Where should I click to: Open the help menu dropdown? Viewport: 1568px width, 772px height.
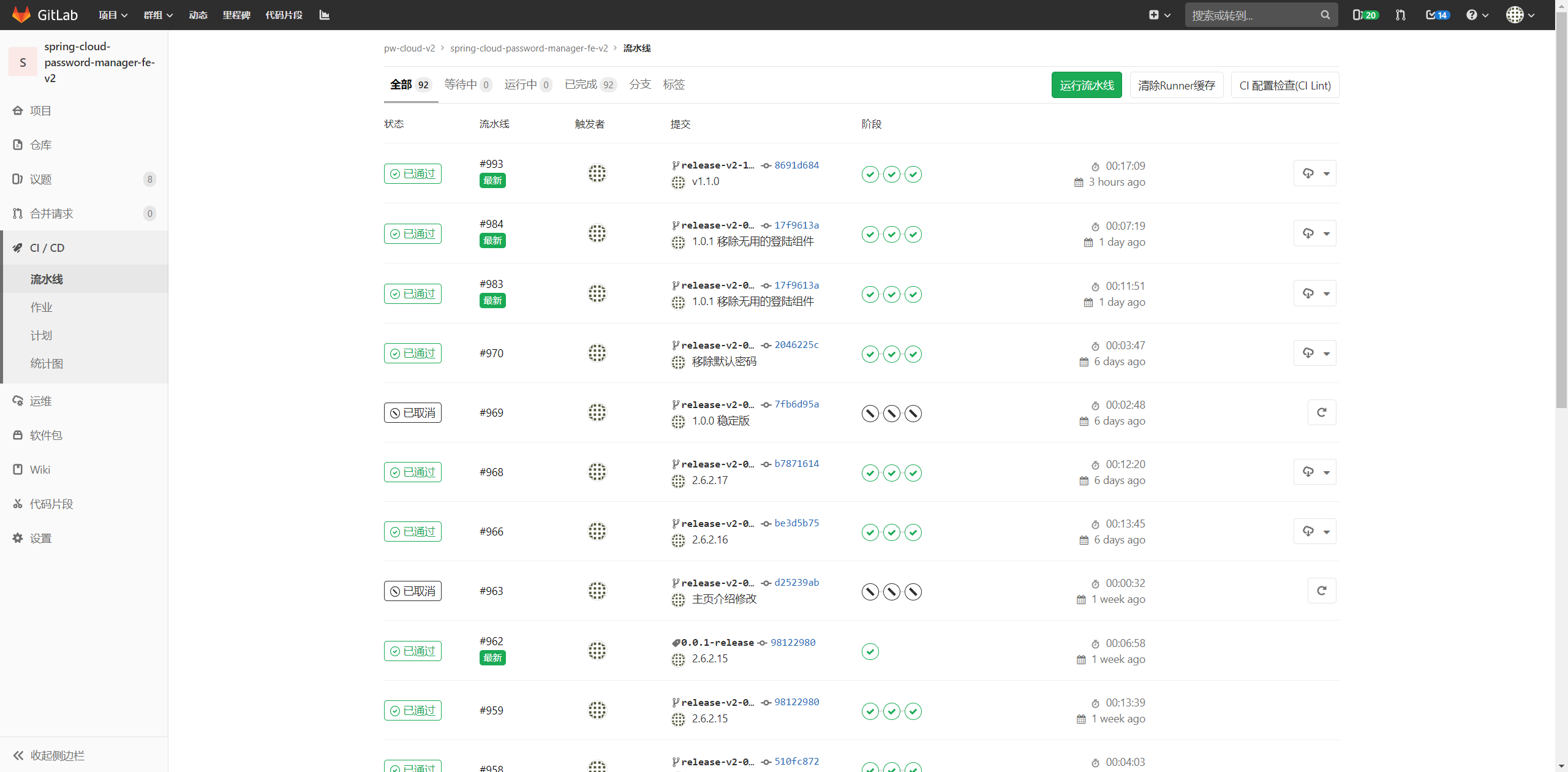(1477, 15)
